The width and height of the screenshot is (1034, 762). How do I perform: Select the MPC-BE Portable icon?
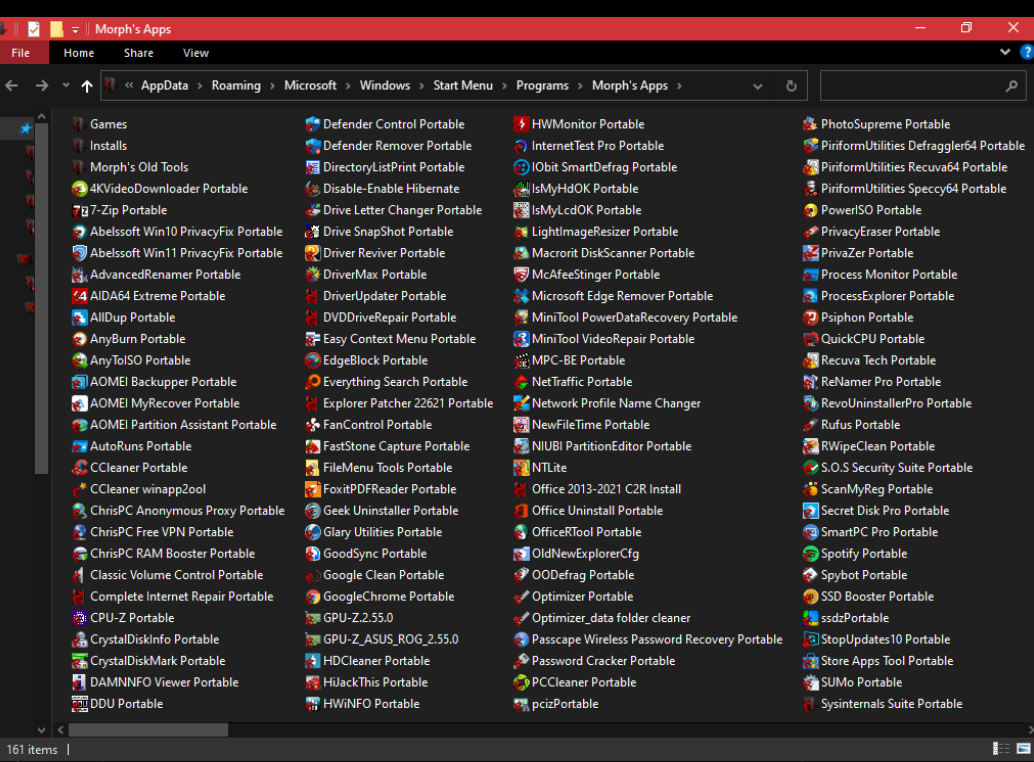(522, 361)
